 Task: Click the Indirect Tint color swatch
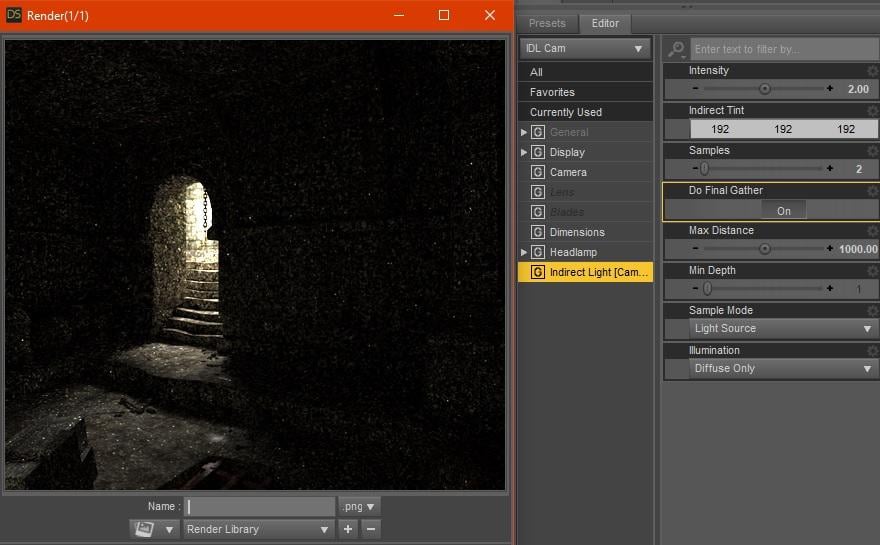[783, 129]
